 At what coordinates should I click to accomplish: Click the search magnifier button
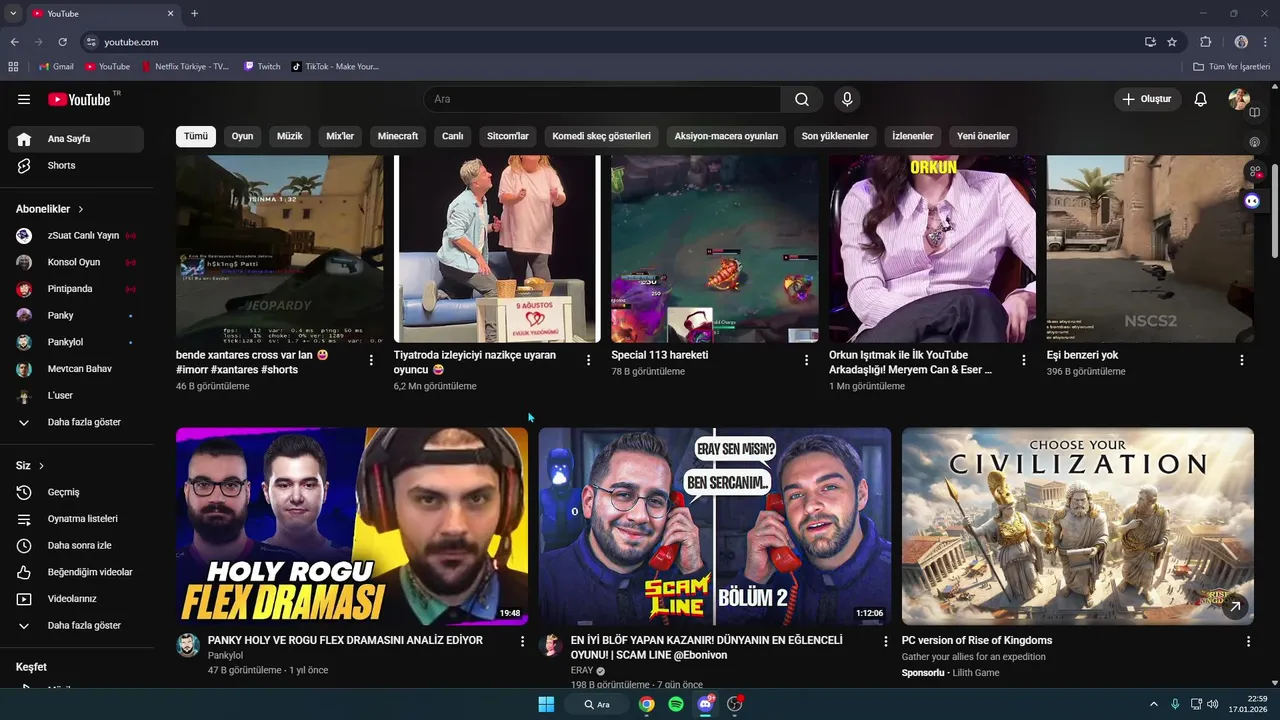tap(802, 99)
